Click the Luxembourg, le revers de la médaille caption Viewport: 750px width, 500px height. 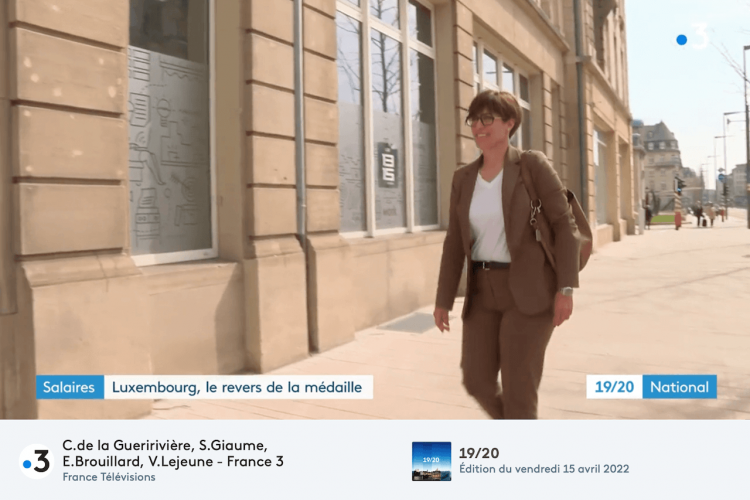click(x=238, y=387)
